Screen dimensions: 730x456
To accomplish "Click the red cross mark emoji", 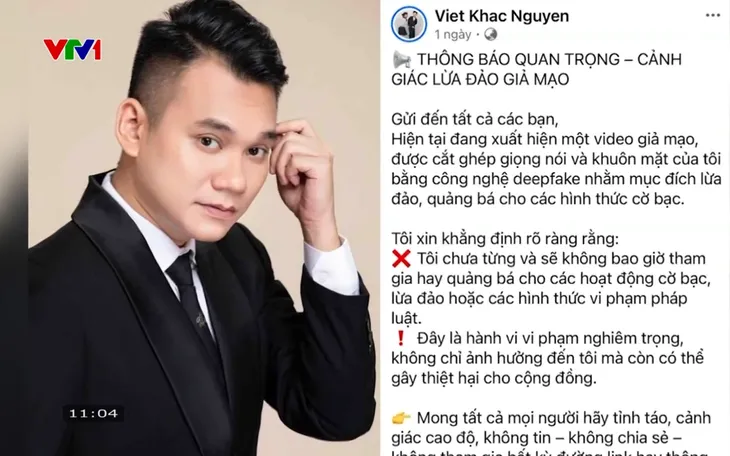I will (401, 259).
